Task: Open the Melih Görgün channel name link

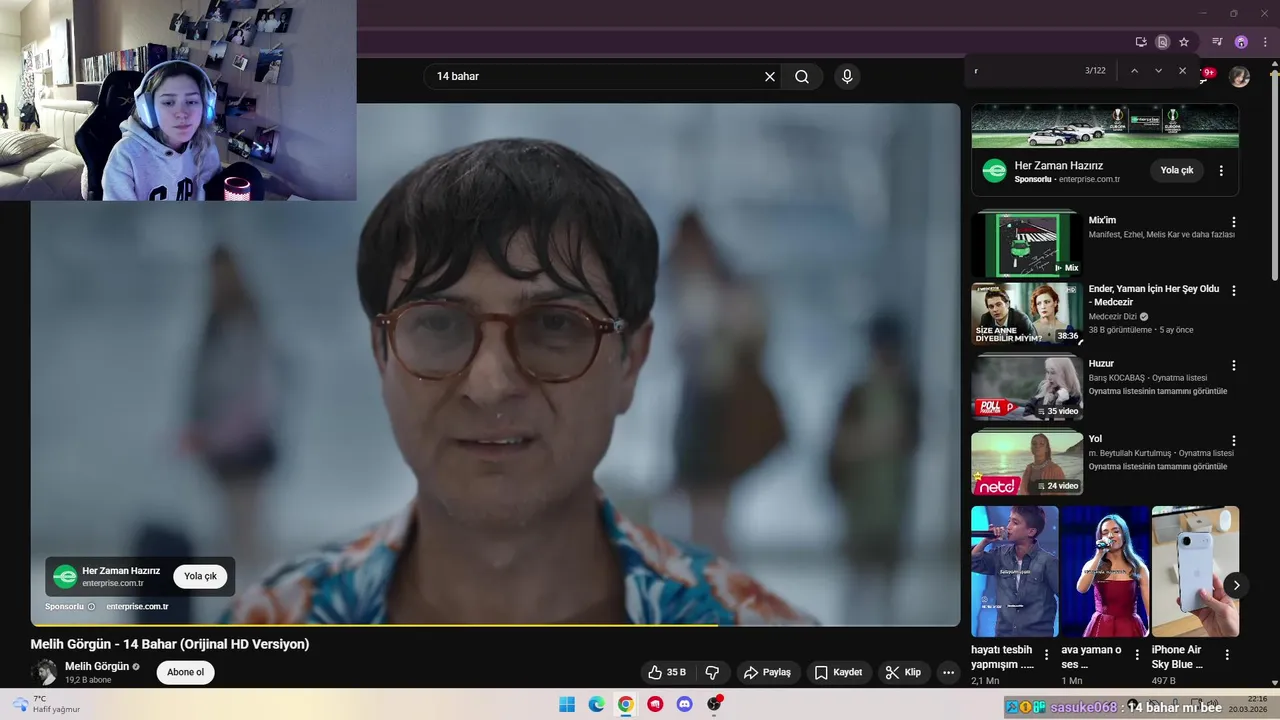Action: 97,666
